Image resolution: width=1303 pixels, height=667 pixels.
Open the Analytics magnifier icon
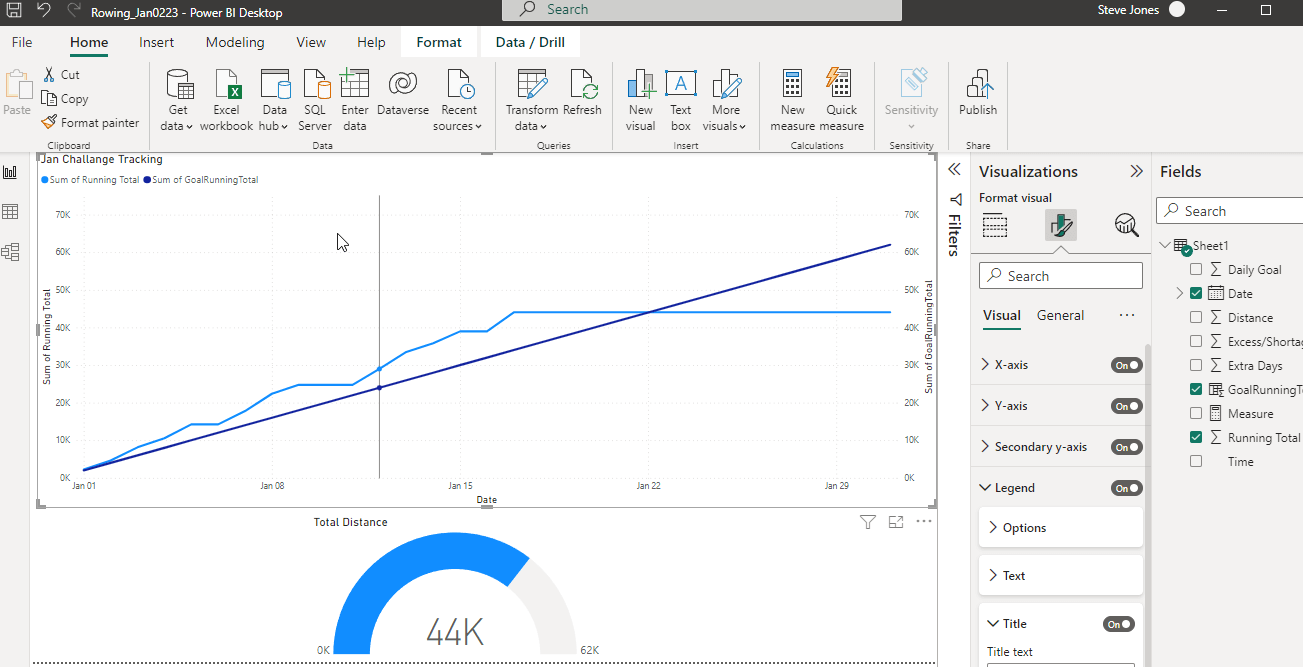tap(1127, 225)
